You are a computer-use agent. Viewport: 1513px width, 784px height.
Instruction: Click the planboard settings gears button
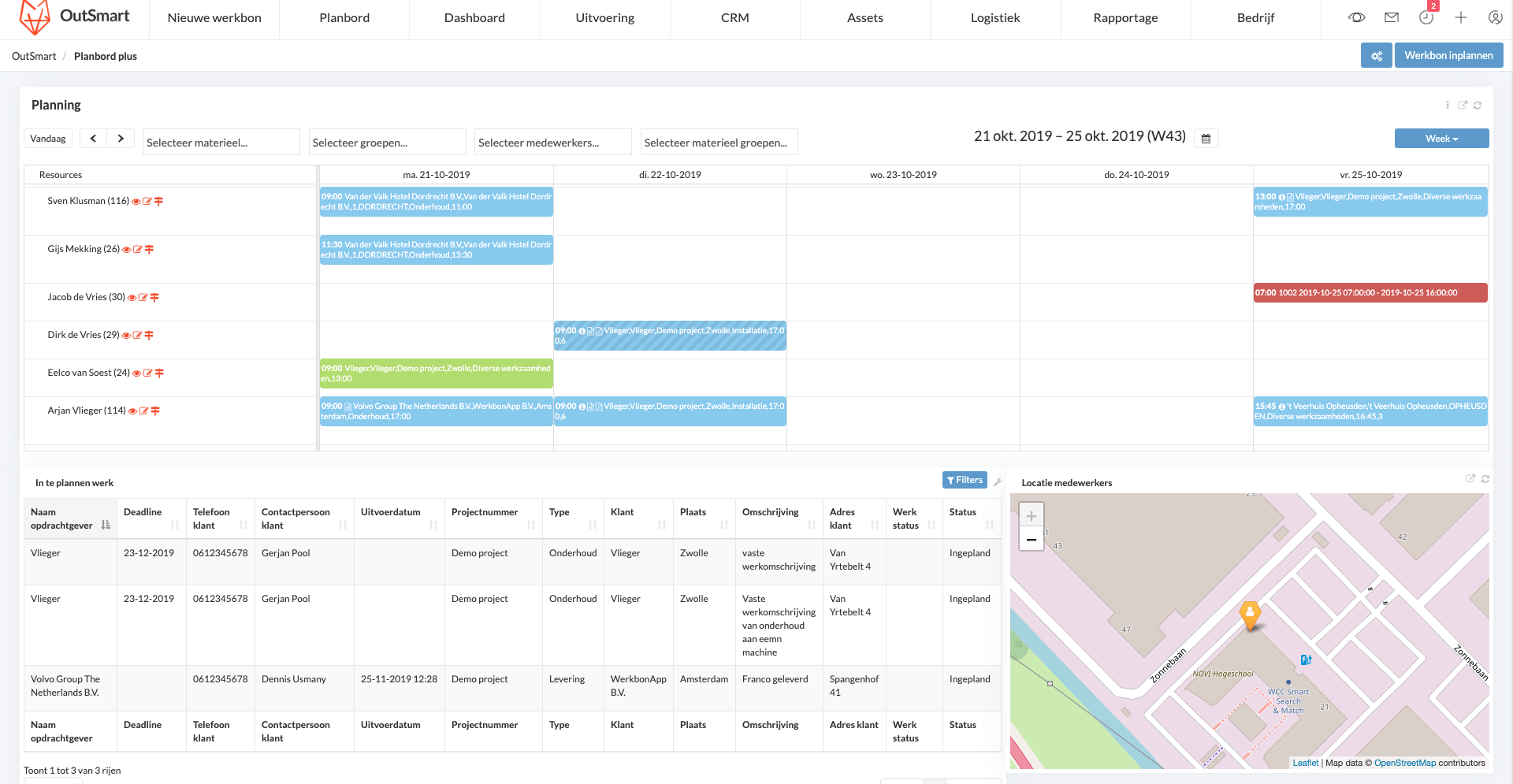coord(1376,56)
